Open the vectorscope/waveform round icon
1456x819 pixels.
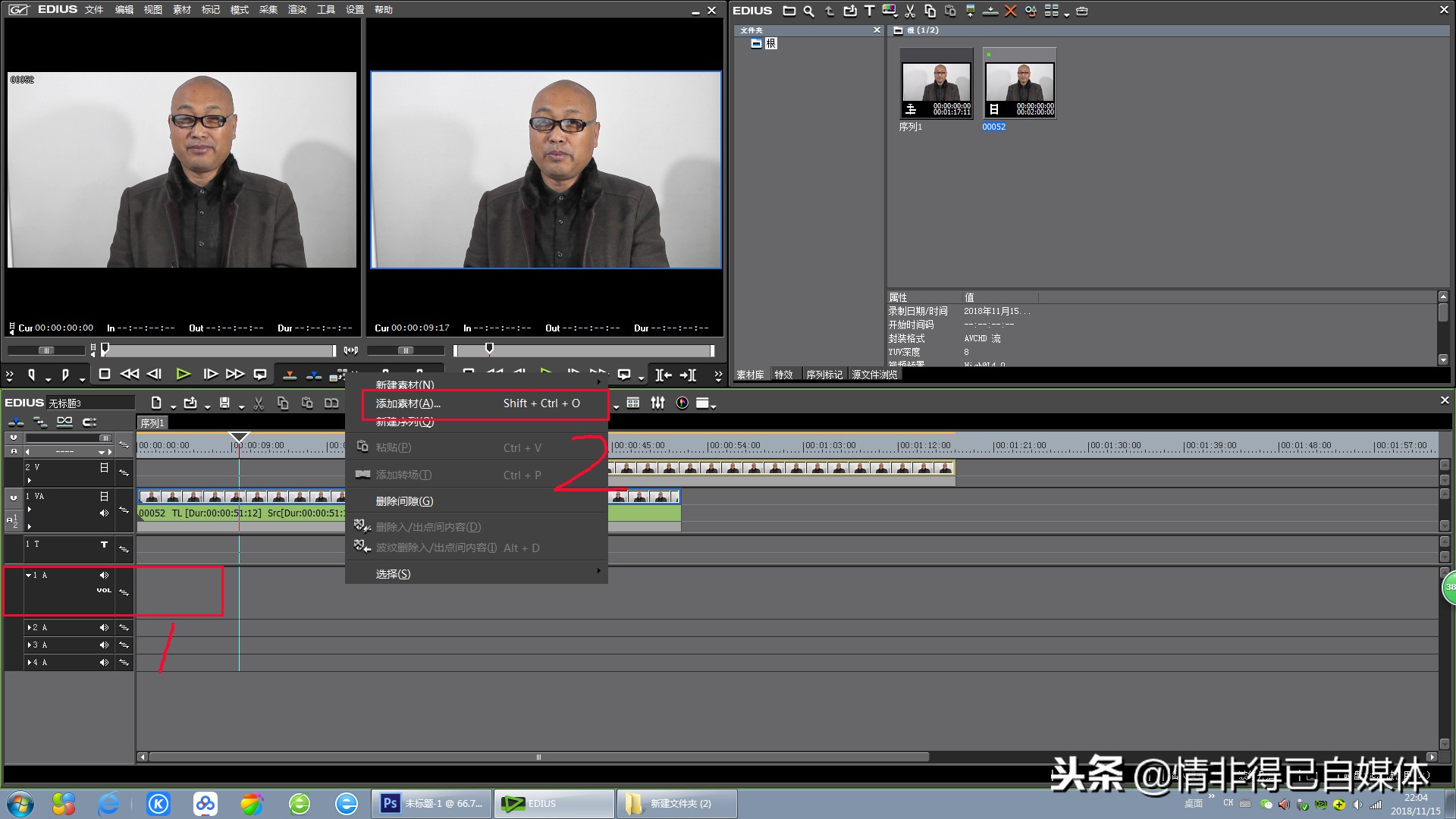(682, 403)
